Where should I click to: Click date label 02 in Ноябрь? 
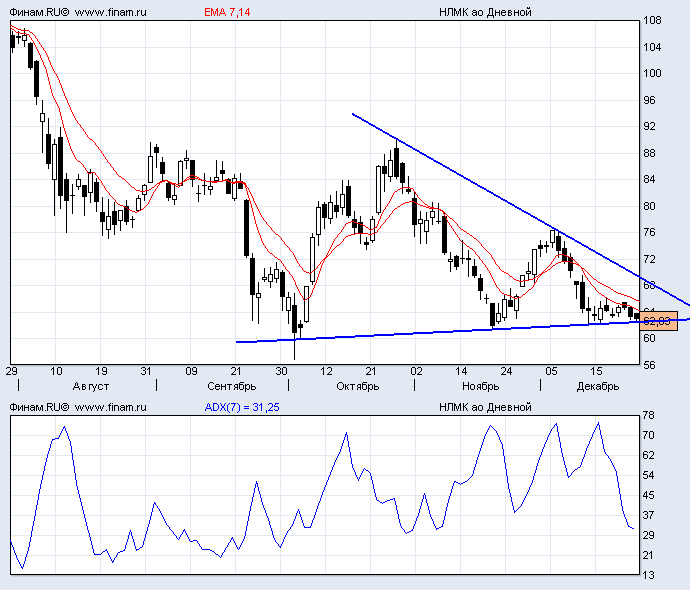point(416,371)
